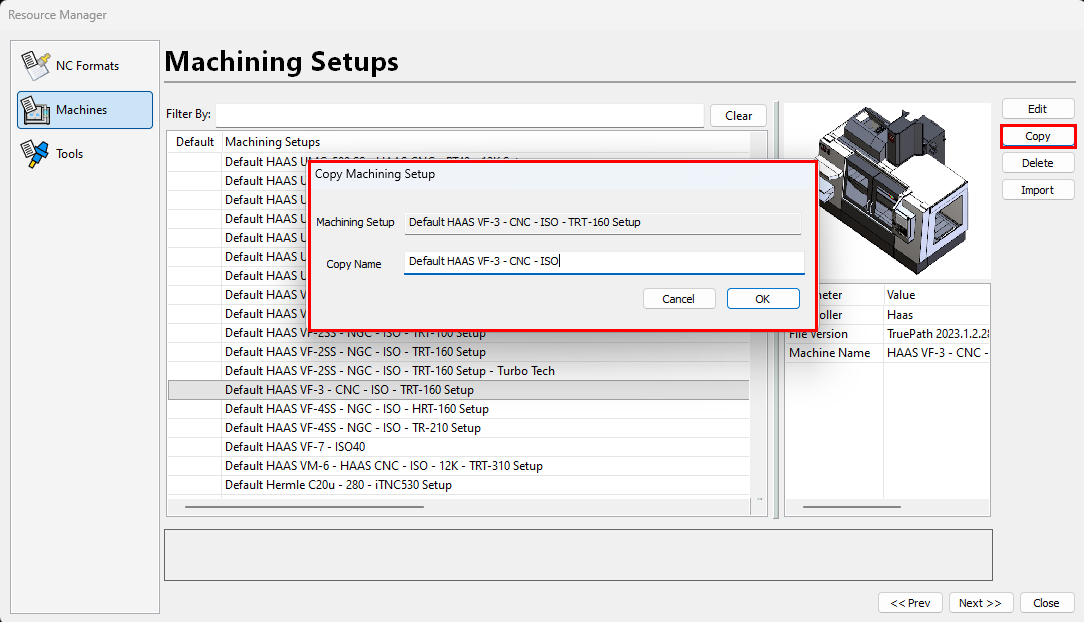This screenshot has height=622, width=1084.
Task: Cancel the Copy Machining Setup dialog
Action: click(x=678, y=299)
